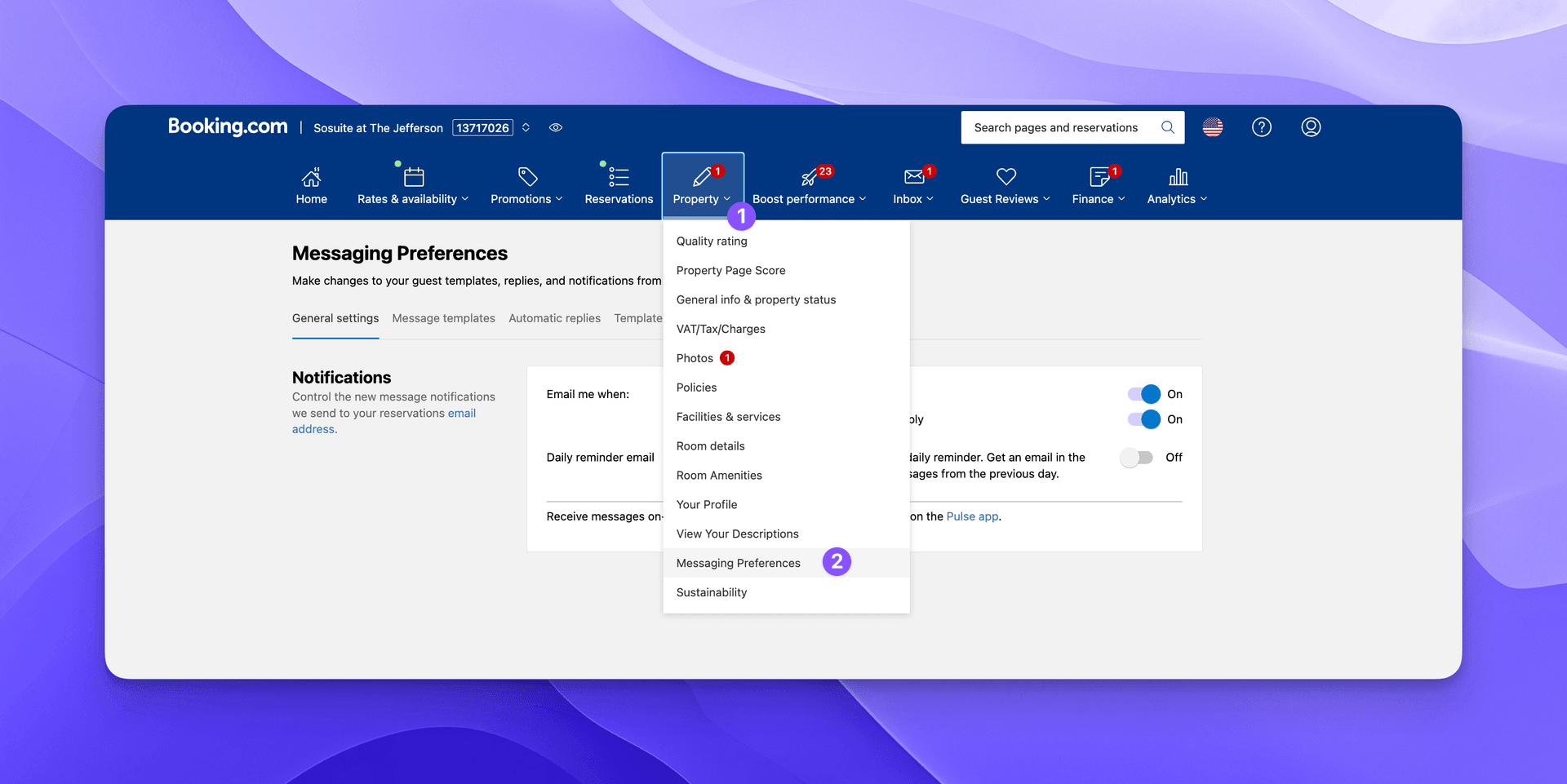Image resolution: width=1567 pixels, height=784 pixels.
Task: Open the account profile icon
Action: coord(1311,127)
